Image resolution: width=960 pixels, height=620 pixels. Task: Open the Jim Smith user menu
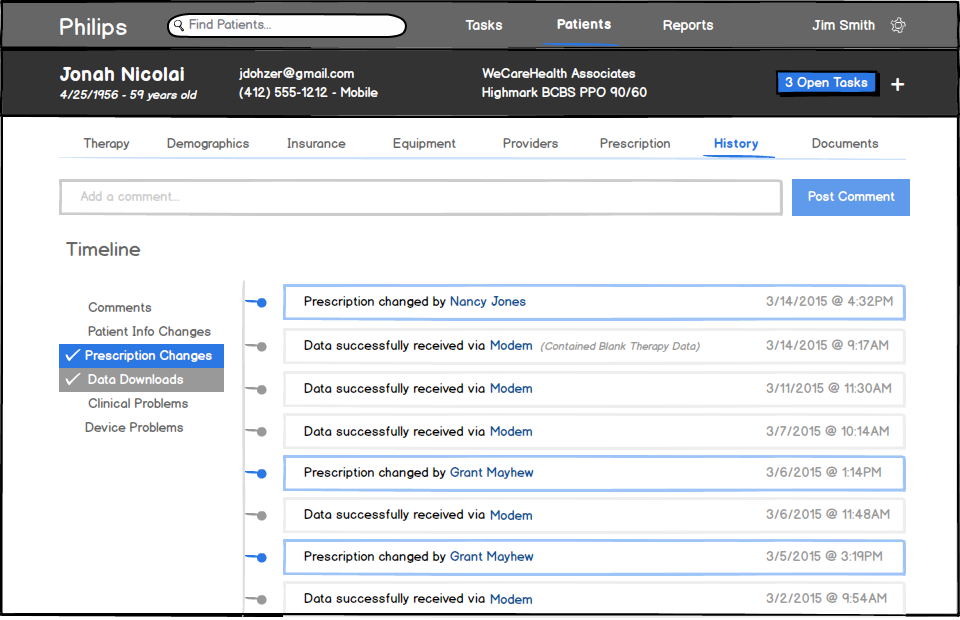(843, 26)
